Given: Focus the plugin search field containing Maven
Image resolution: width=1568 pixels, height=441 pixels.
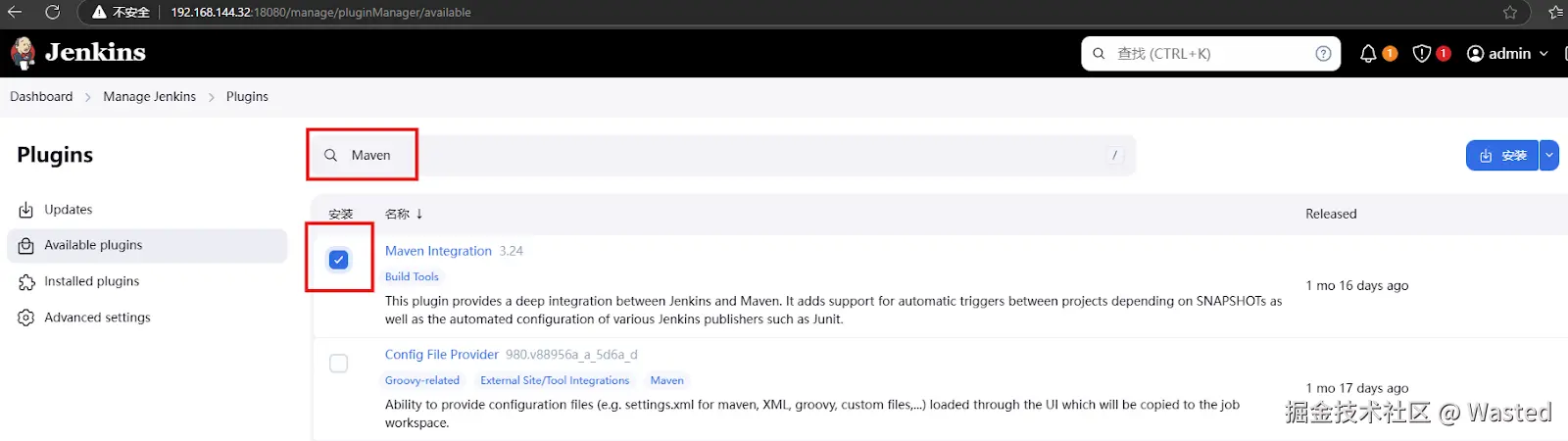Looking at the screenshot, I should tap(723, 155).
